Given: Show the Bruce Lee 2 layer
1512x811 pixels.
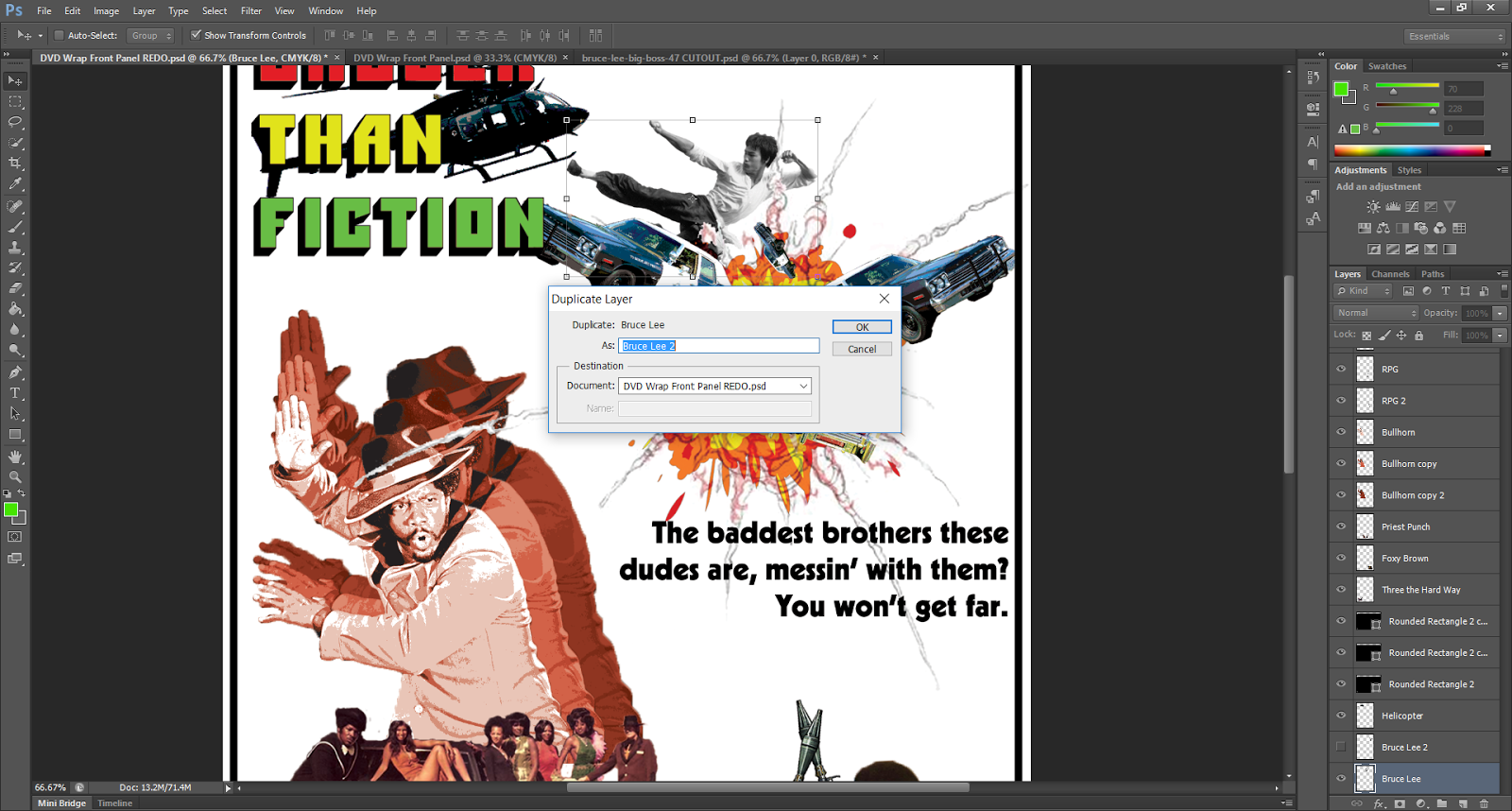Looking at the screenshot, I should coord(1341,747).
